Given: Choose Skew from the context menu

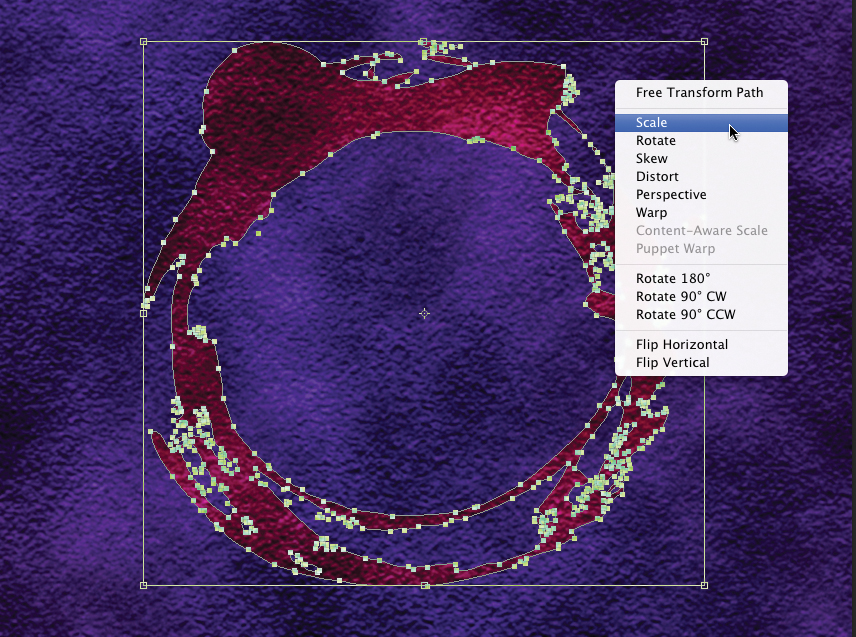Looking at the screenshot, I should 651,159.
